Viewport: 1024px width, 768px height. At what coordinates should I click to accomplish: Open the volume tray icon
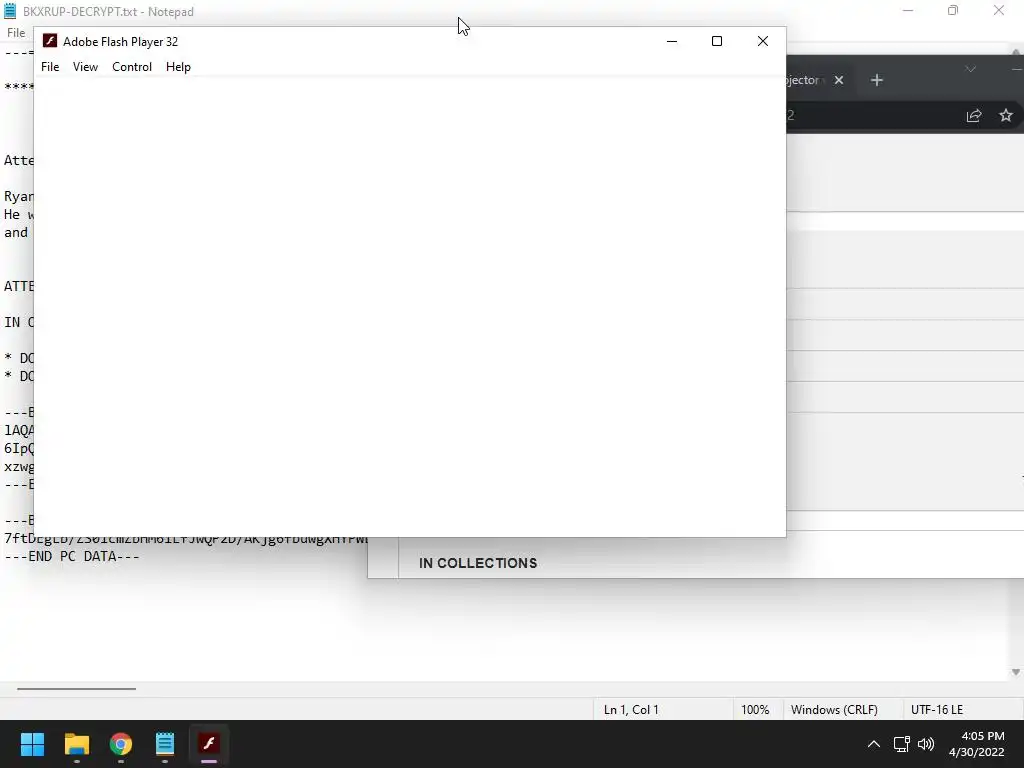point(926,744)
